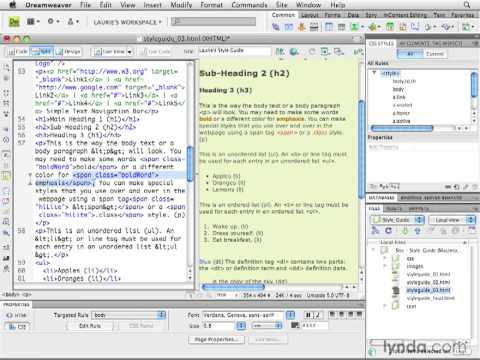Switch CSS Styles panel to Current mode

click(x=435, y=54)
